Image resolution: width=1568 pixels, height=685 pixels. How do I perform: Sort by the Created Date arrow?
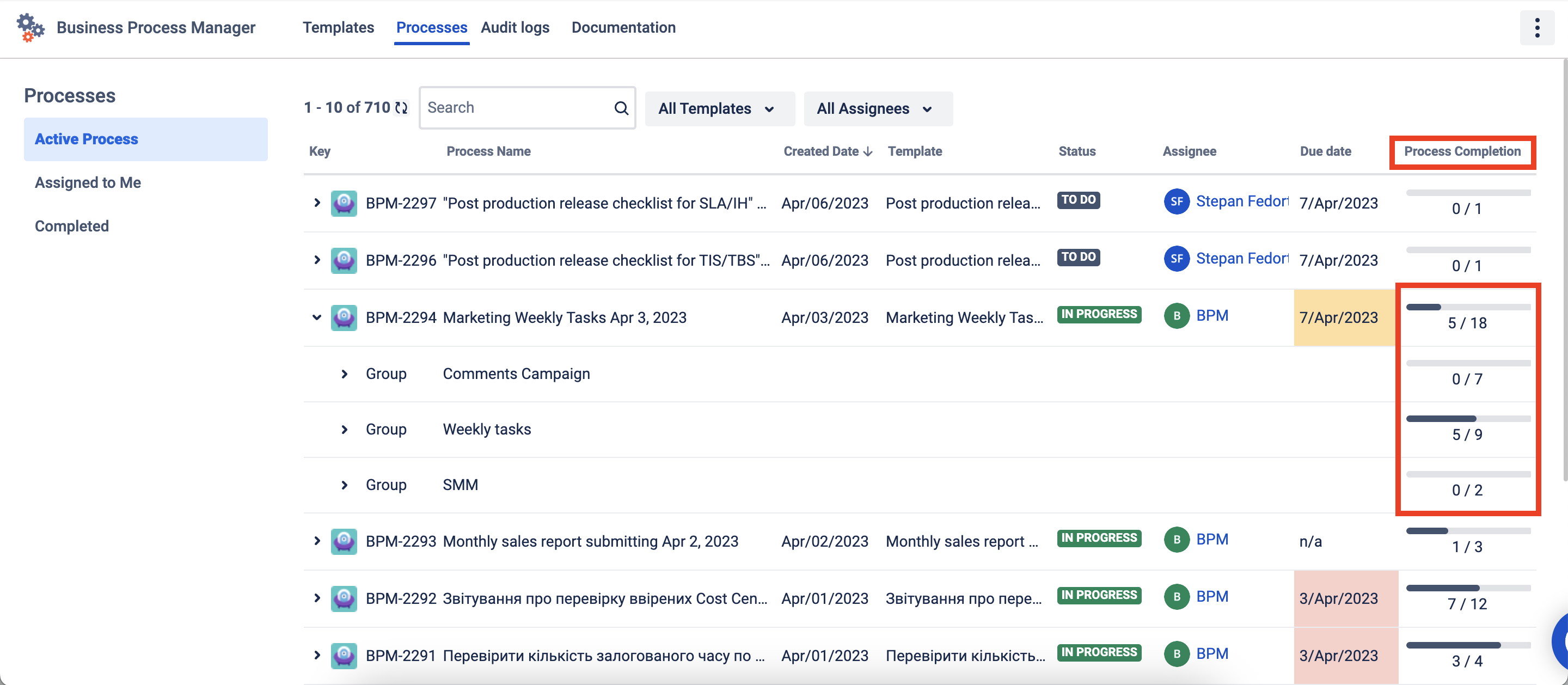coord(868,151)
